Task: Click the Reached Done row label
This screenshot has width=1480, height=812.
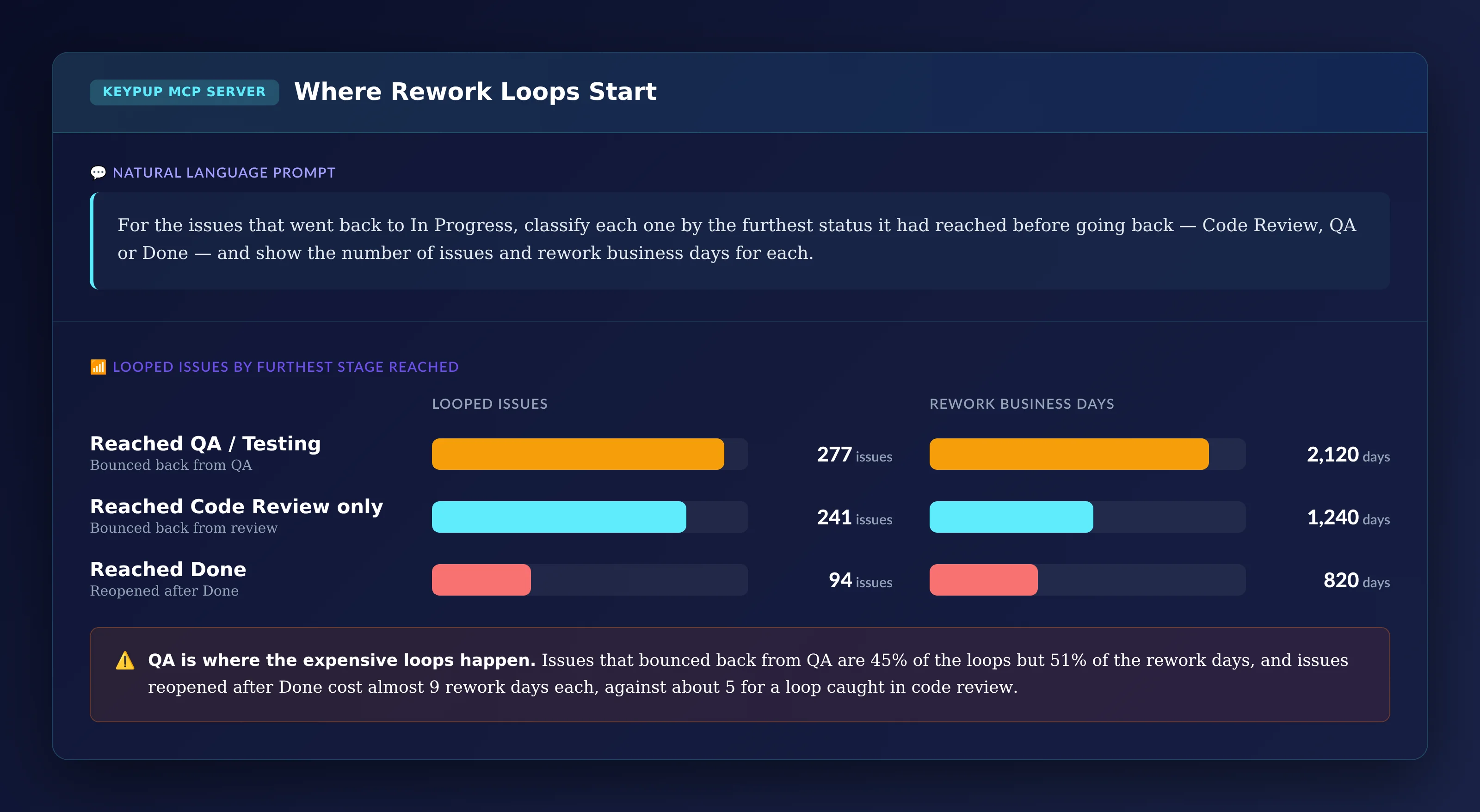Action: click(x=168, y=569)
